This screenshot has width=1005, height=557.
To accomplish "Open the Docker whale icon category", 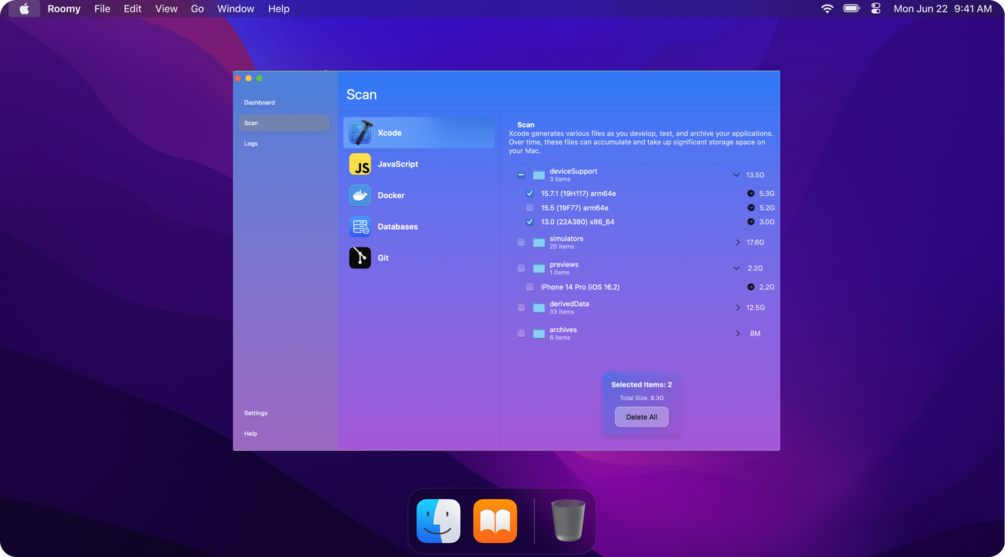I will point(360,195).
